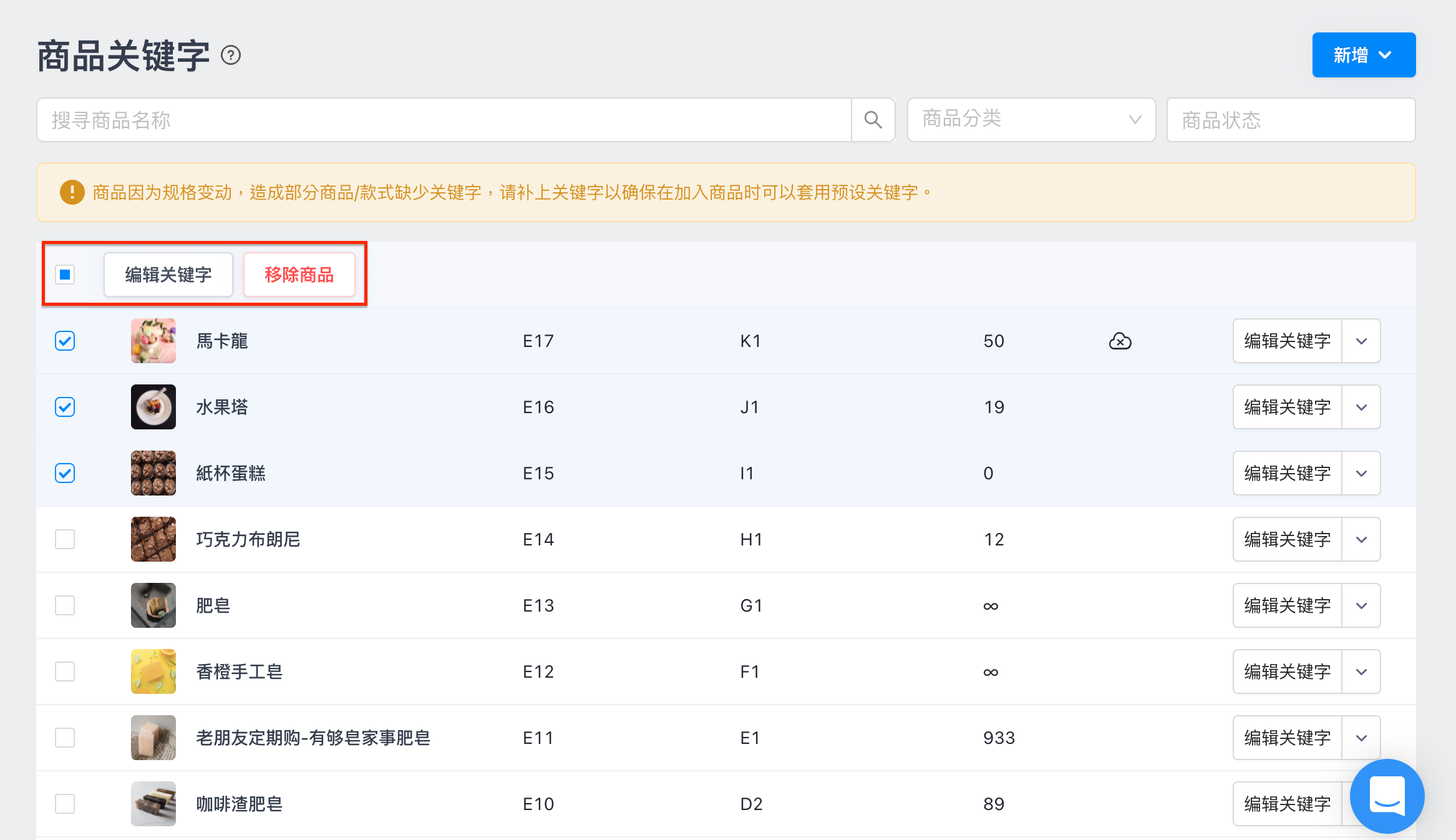The width and height of the screenshot is (1456, 840).
Task: Expand dropdown arrow in 紙杯蛋糕 row
Action: tap(1361, 473)
